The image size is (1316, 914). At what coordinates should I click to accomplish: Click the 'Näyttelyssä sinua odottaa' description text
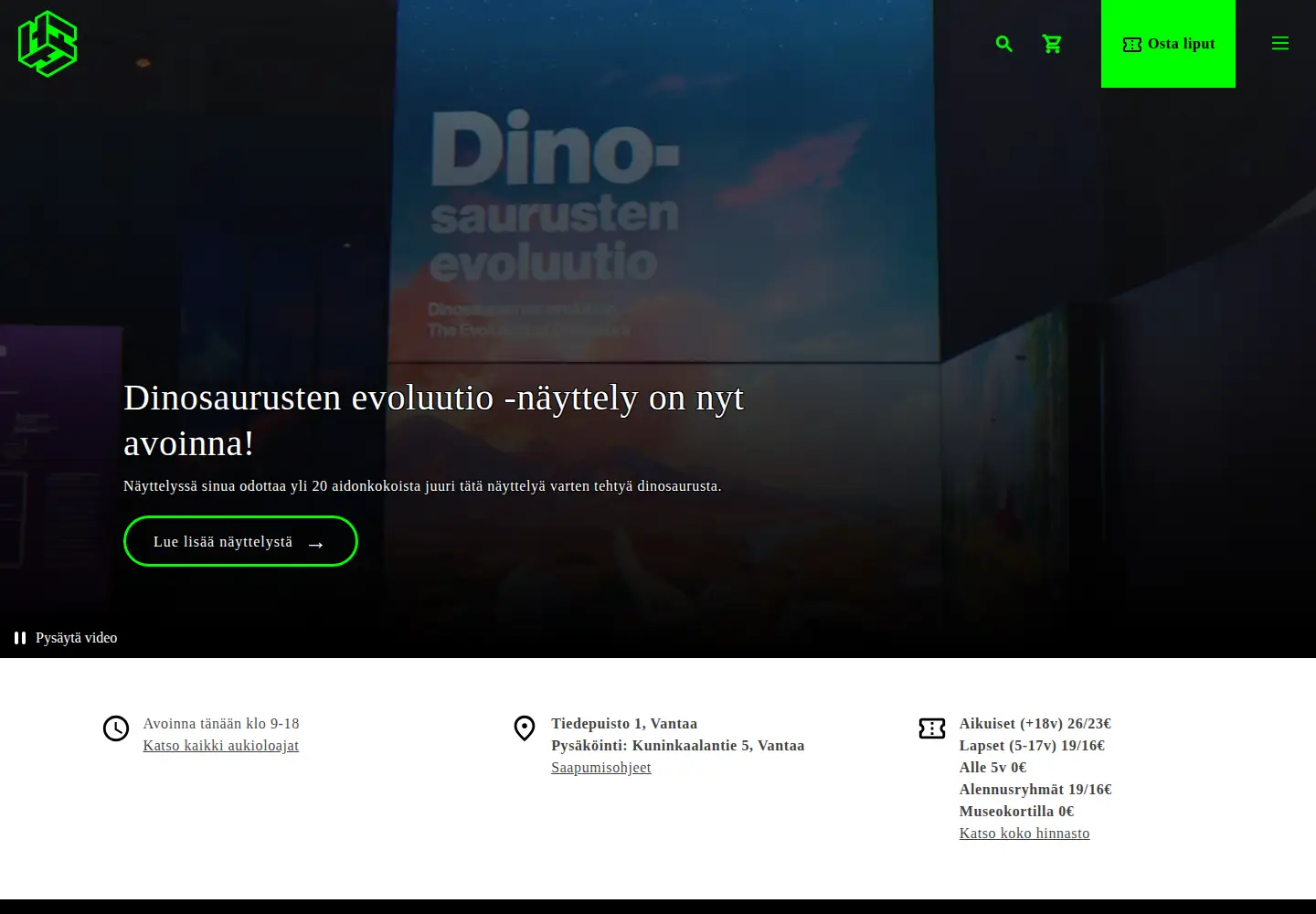[422, 486]
